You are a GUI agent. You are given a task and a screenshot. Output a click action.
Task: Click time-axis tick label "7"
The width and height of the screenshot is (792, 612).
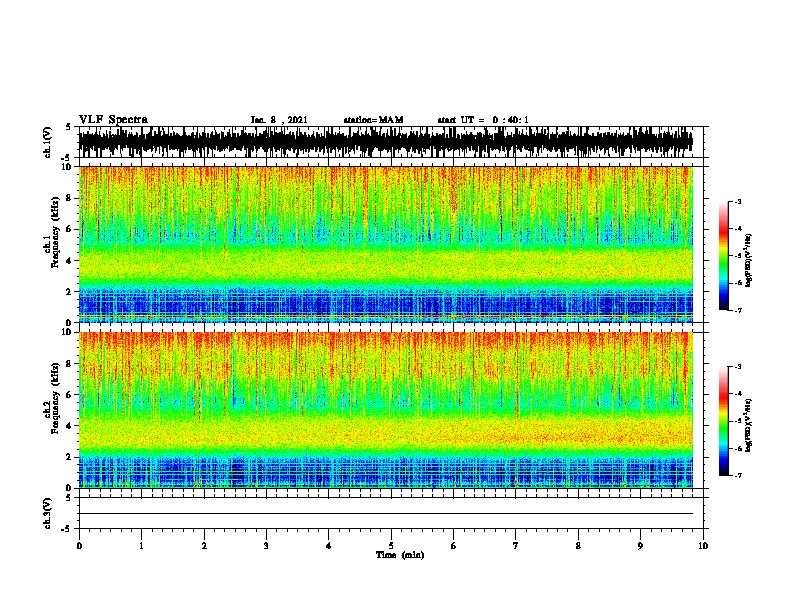[516, 546]
